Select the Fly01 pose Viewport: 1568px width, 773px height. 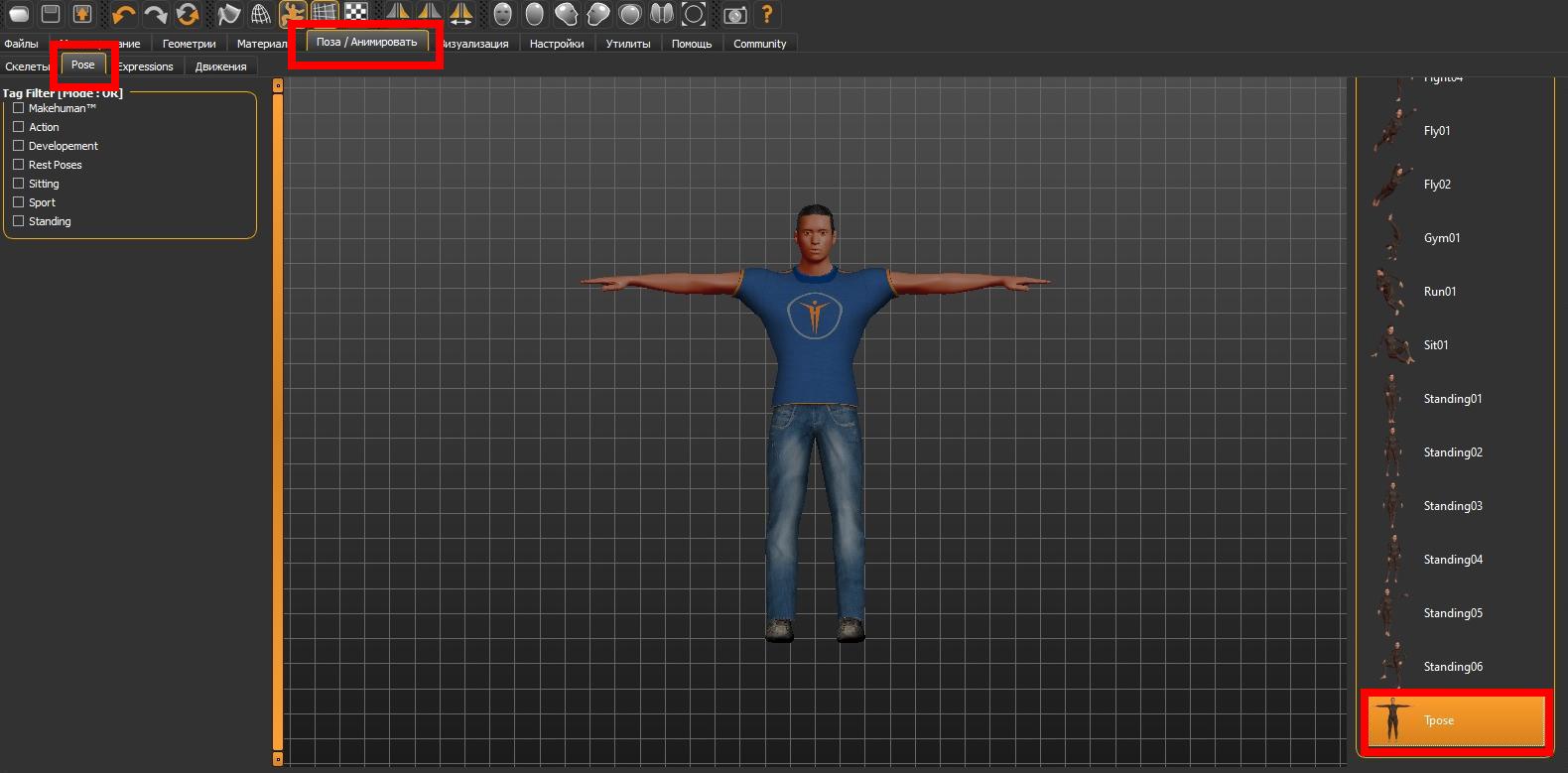tap(1454, 131)
